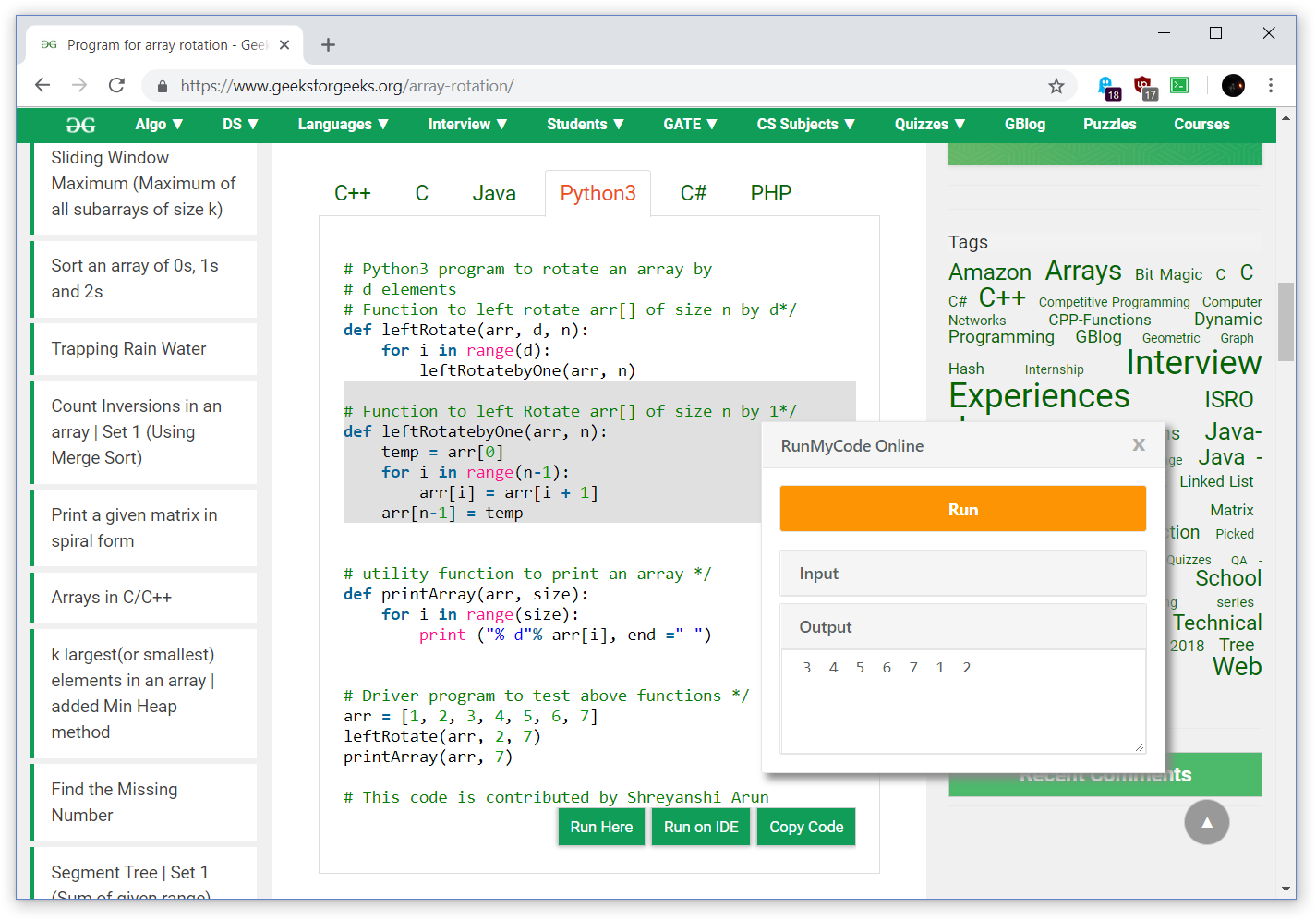1316x920 pixels.
Task: Open the Amazon tag
Action: click(989, 272)
